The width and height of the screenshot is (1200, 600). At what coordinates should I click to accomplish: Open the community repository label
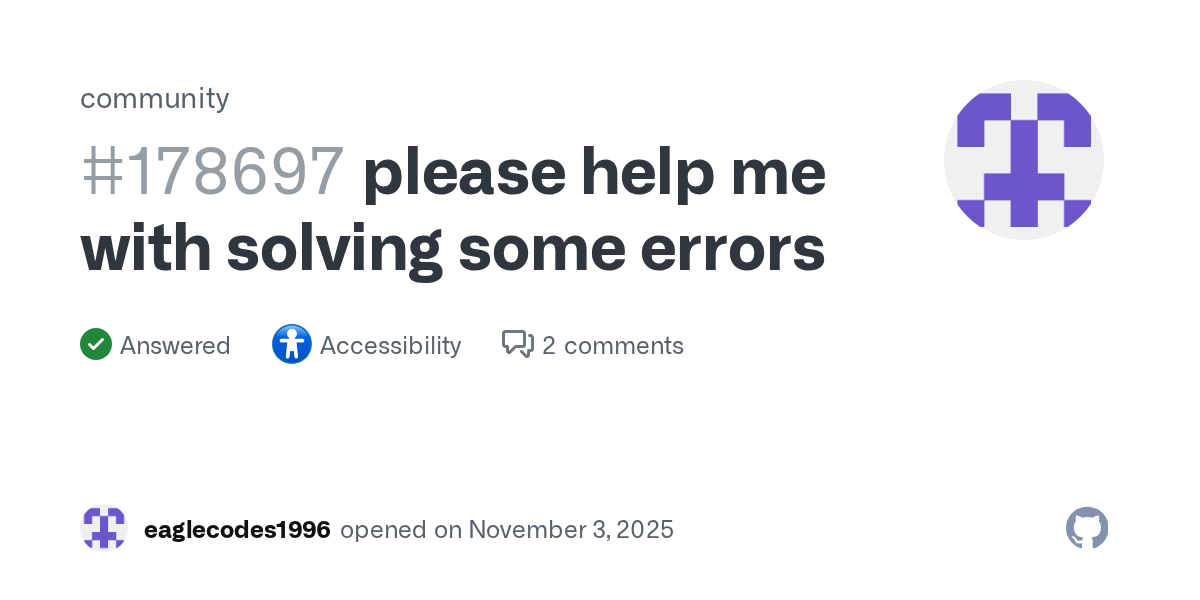(x=154, y=98)
